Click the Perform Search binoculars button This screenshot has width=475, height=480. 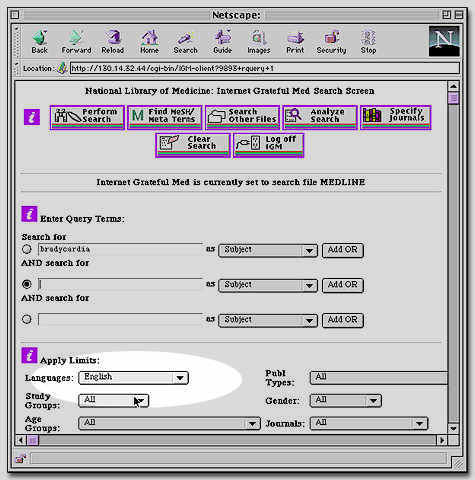pyautogui.click(x=87, y=117)
